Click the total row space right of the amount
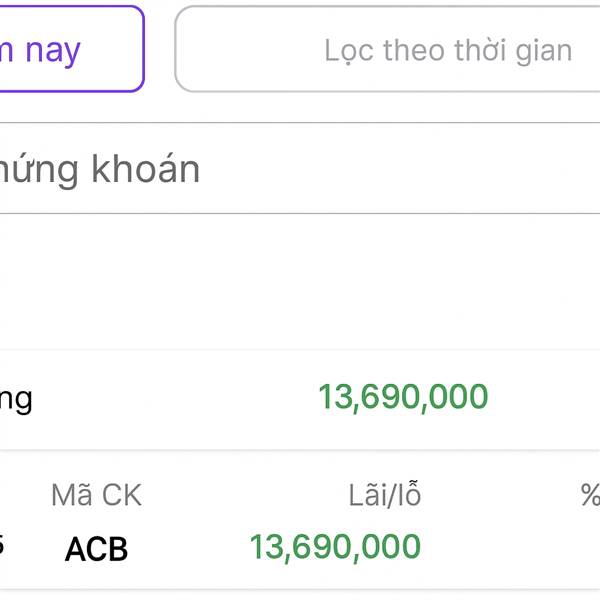This screenshot has width=600, height=600. [x=545, y=399]
